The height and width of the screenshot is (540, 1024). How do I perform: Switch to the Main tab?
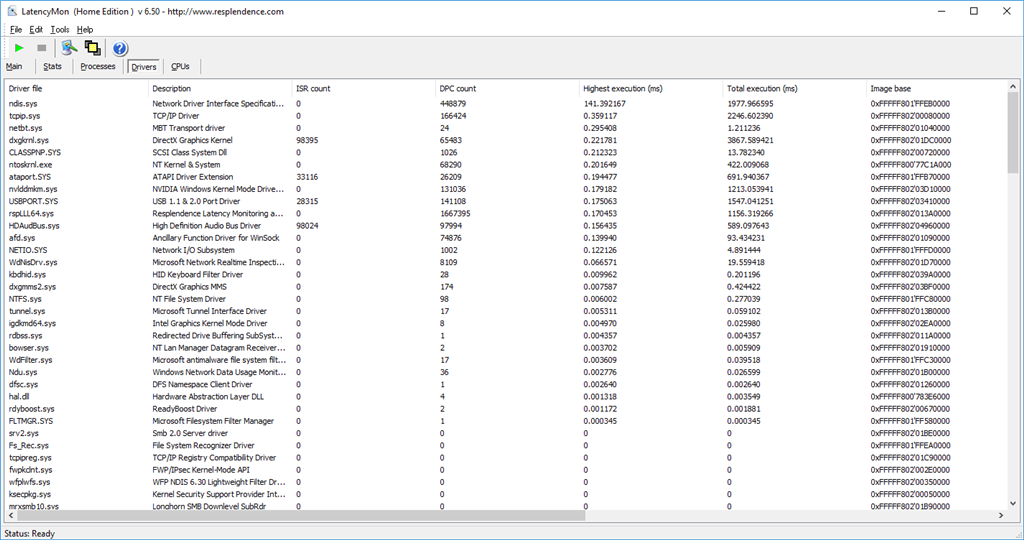click(14, 67)
